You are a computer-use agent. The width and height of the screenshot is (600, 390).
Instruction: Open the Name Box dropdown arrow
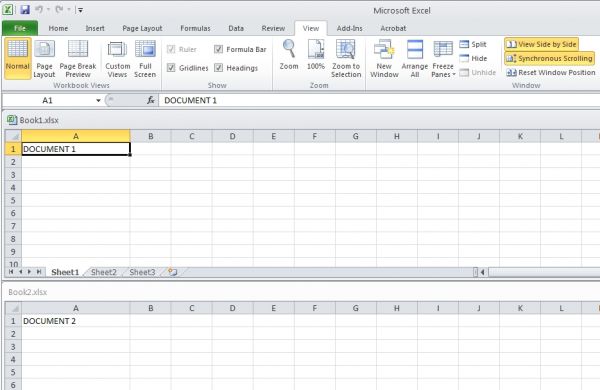click(98, 101)
